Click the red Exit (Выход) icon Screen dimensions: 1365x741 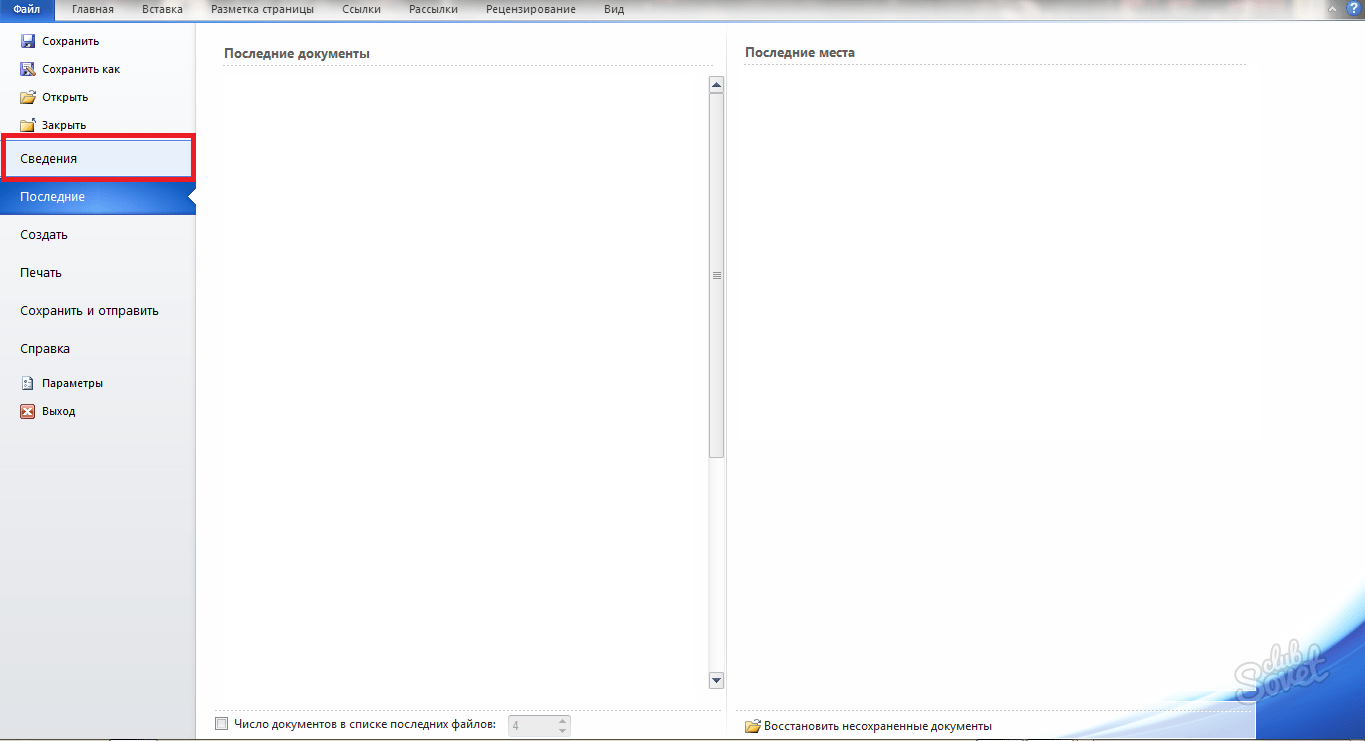(x=28, y=411)
